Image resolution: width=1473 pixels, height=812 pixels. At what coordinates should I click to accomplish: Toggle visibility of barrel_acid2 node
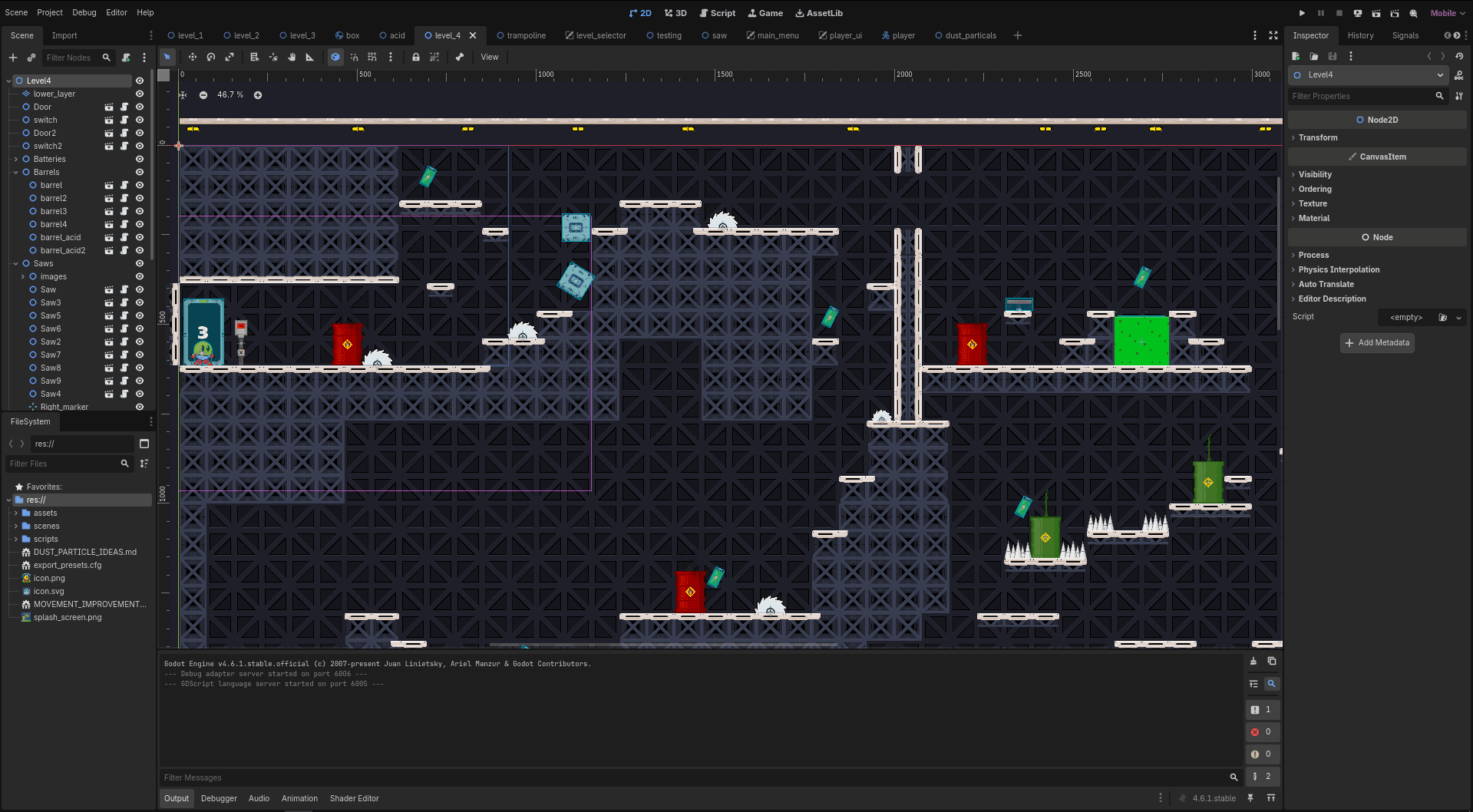[x=140, y=250]
